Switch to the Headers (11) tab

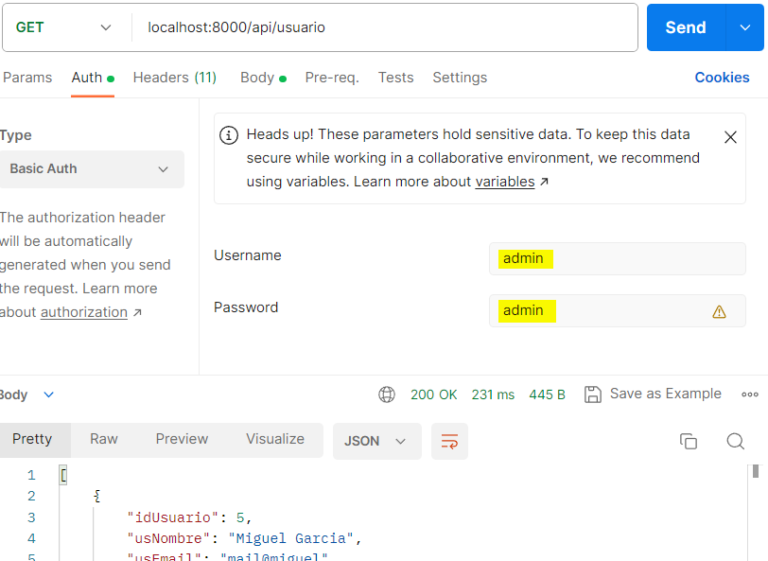click(174, 77)
